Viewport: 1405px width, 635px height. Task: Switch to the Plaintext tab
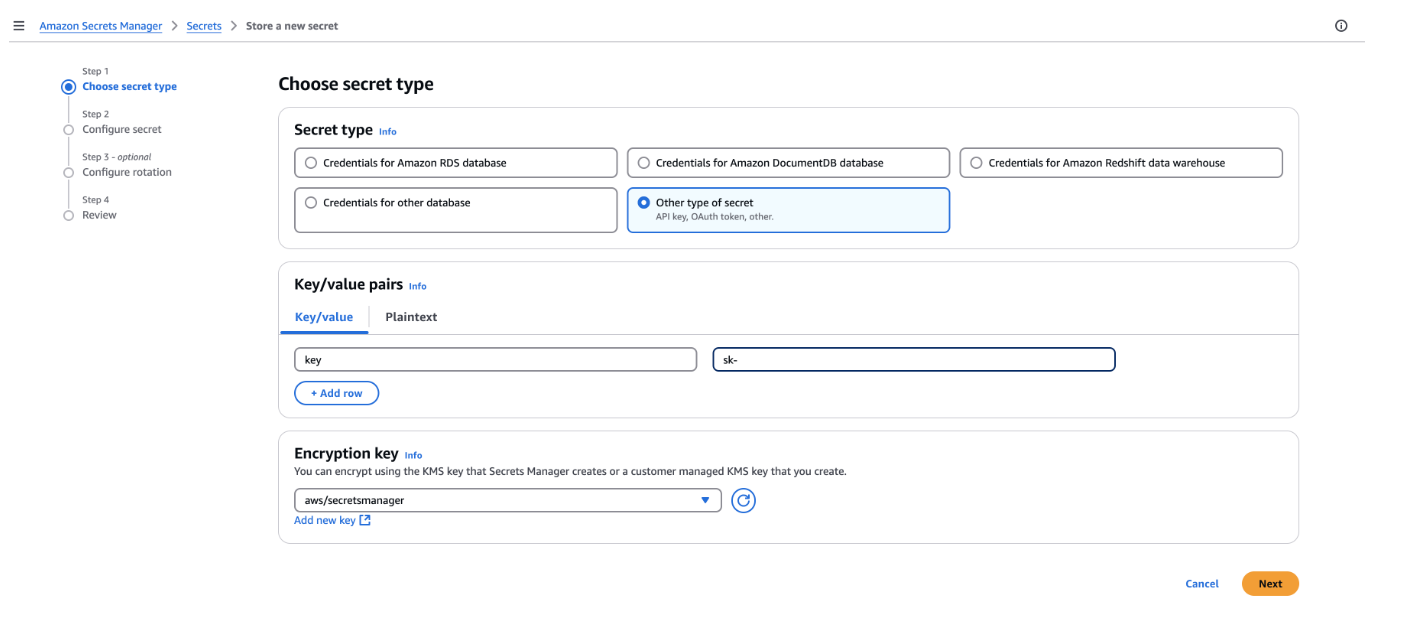(411, 317)
